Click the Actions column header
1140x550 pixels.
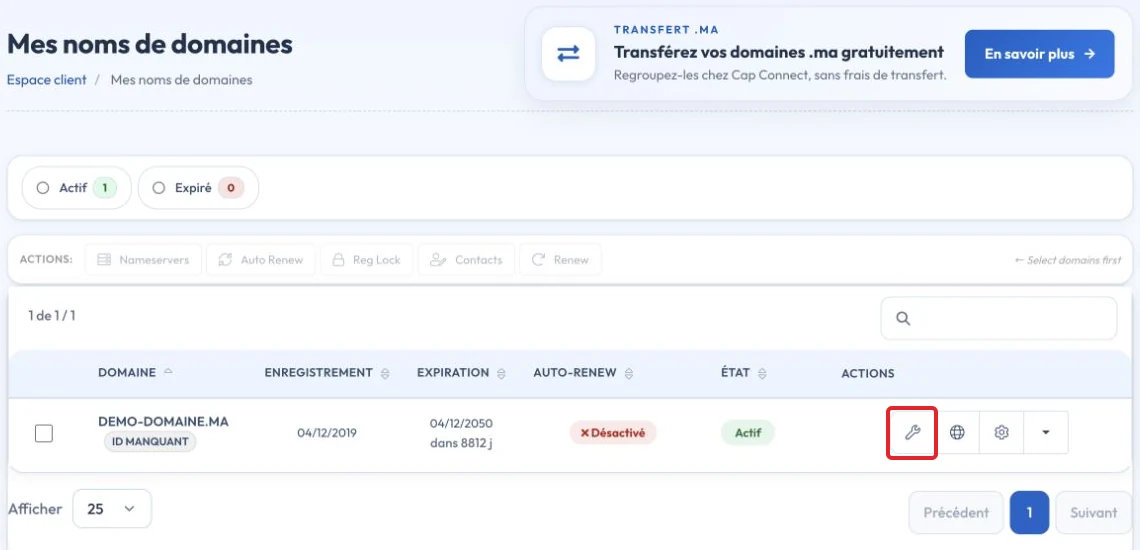pyautogui.click(x=867, y=373)
